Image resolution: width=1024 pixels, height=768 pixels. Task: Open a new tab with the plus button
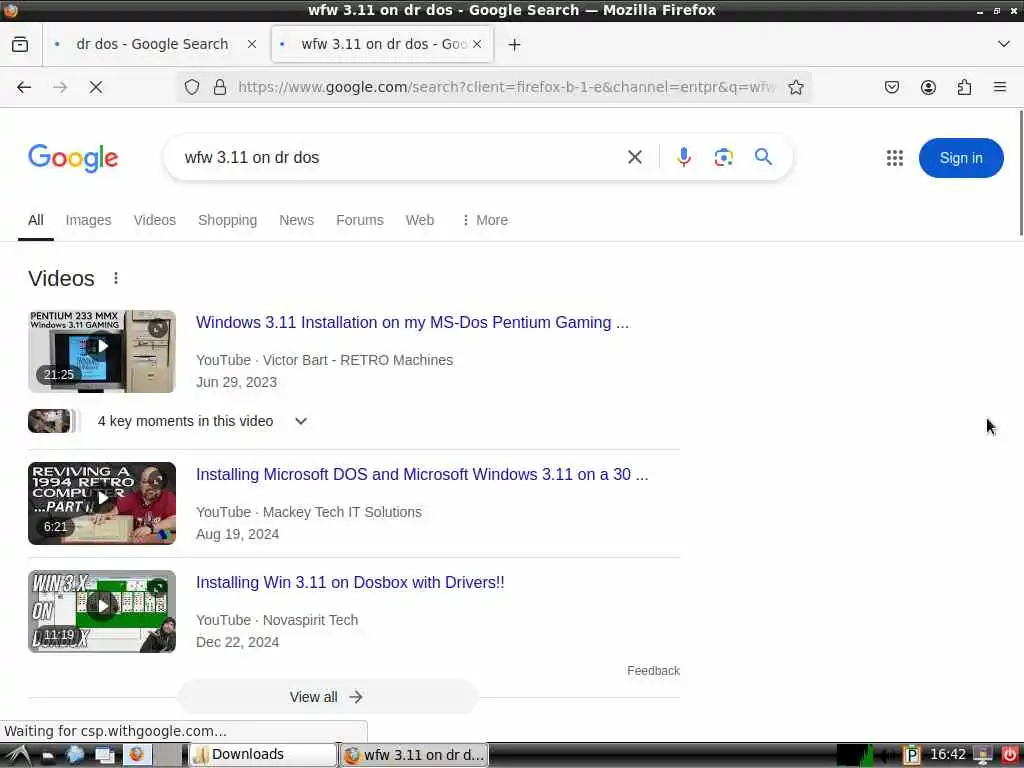click(x=514, y=44)
